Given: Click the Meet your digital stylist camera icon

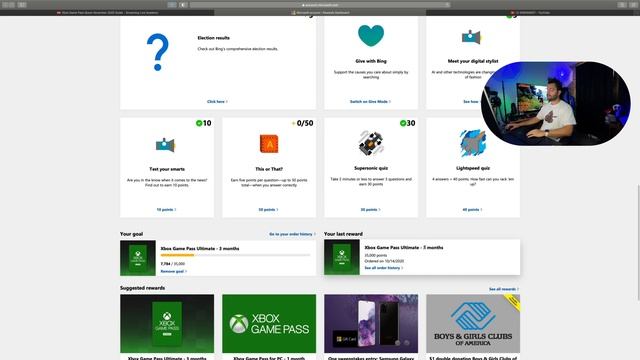Looking at the screenshot, I should [x=471, y=37].
